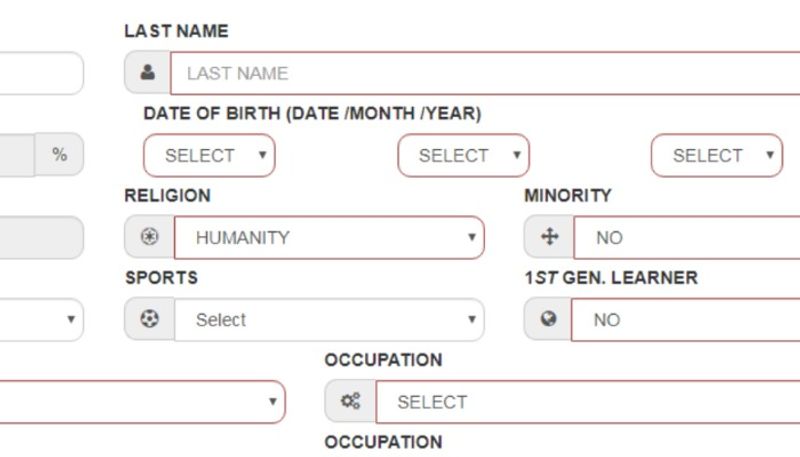Image resolution: width=800 pixels, height=457 pixels.
Task: Open the first Date of Birth dropdown
Action: click(209, 156)
